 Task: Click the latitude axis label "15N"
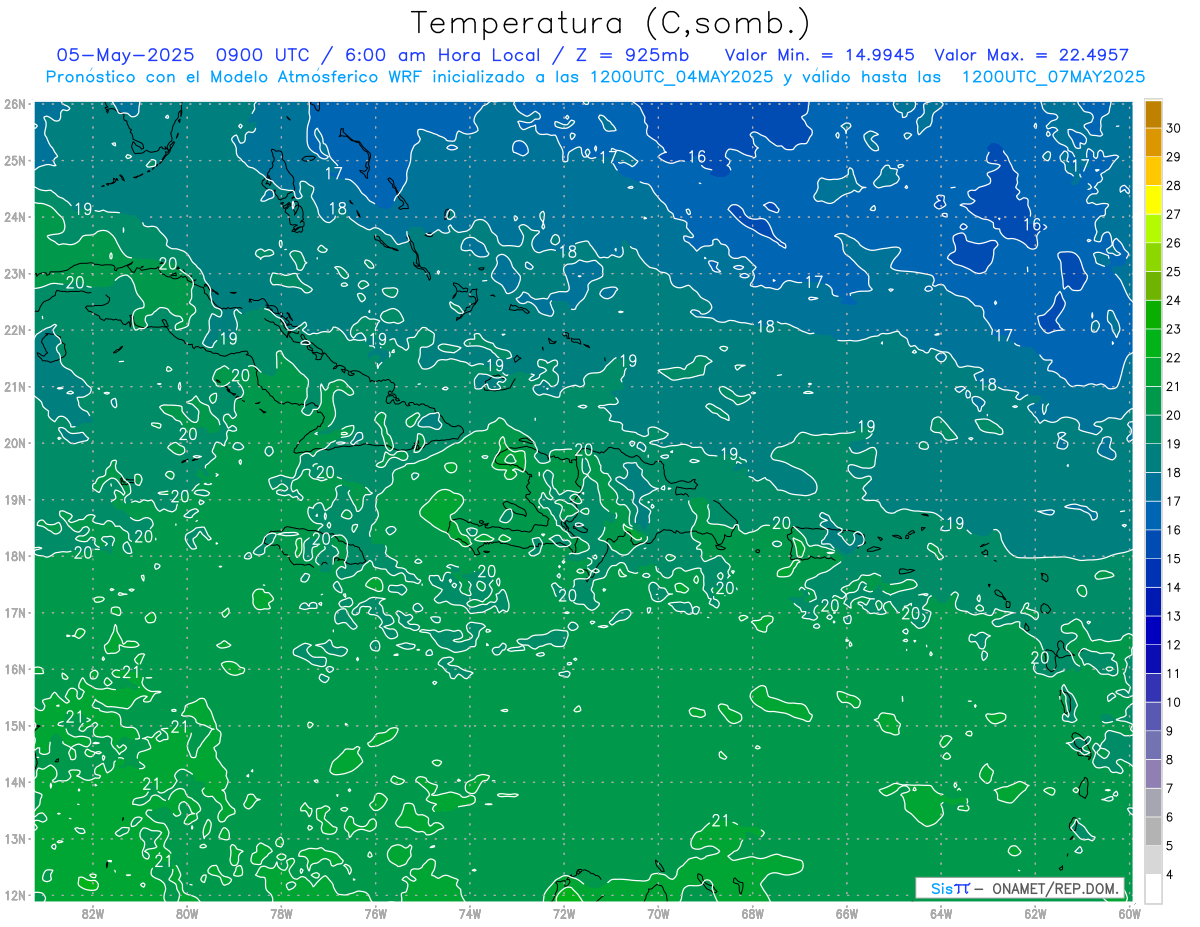[15, 725]
